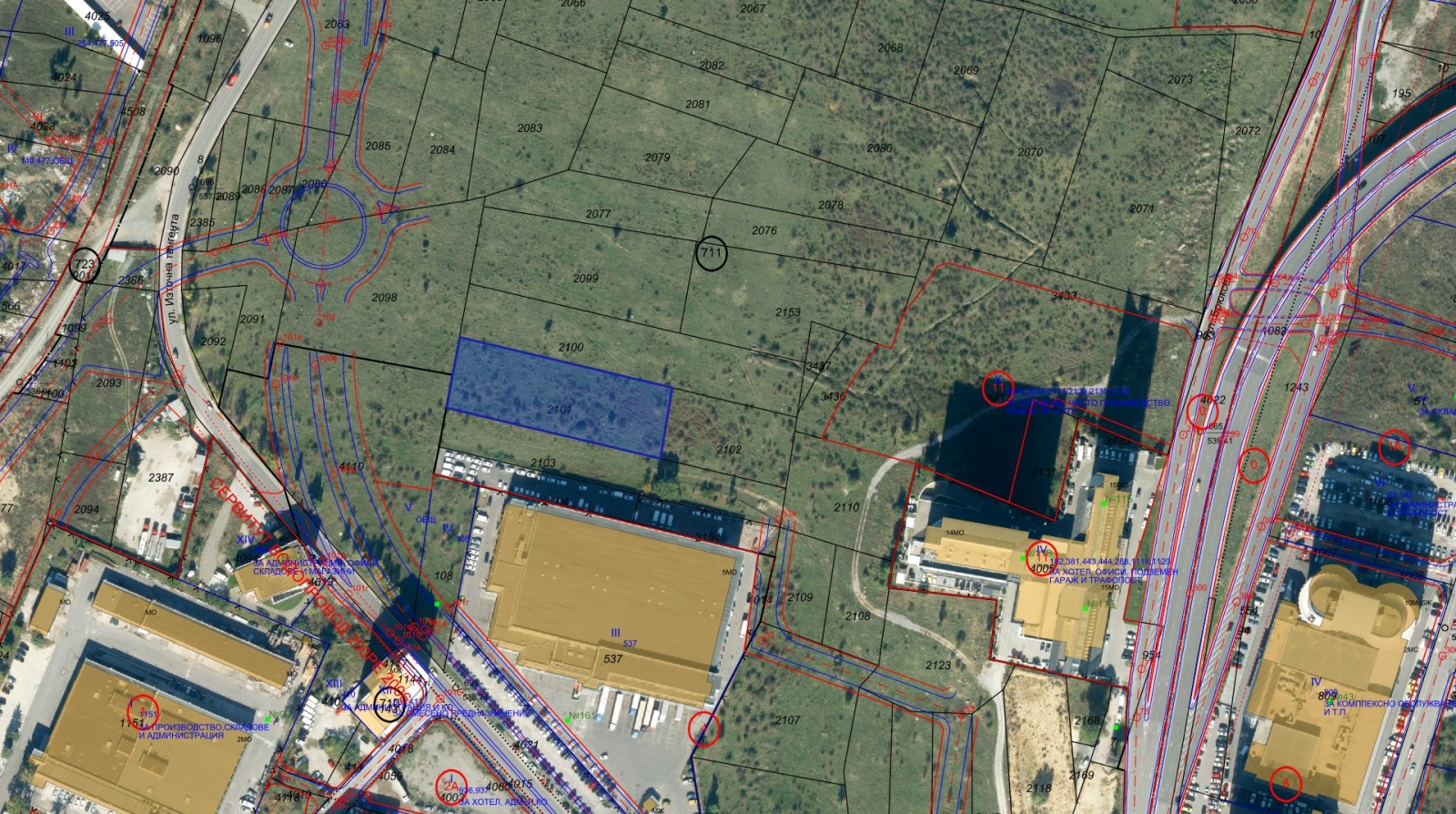Select parcel 2079 in the upper field
Screen dimensions: 1456x814
(x=657, y=158)
